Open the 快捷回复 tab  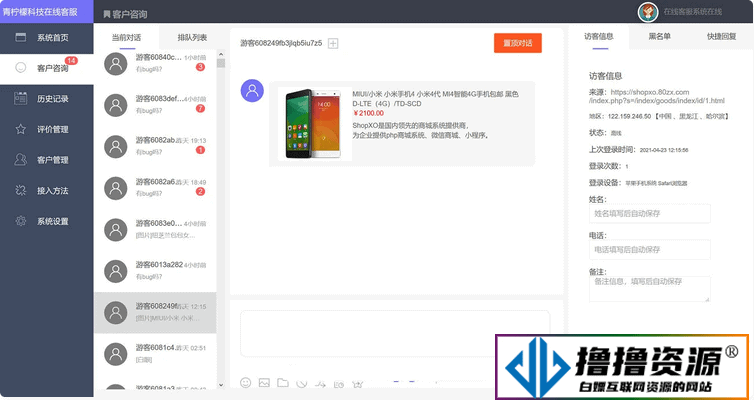pos(721,37)
